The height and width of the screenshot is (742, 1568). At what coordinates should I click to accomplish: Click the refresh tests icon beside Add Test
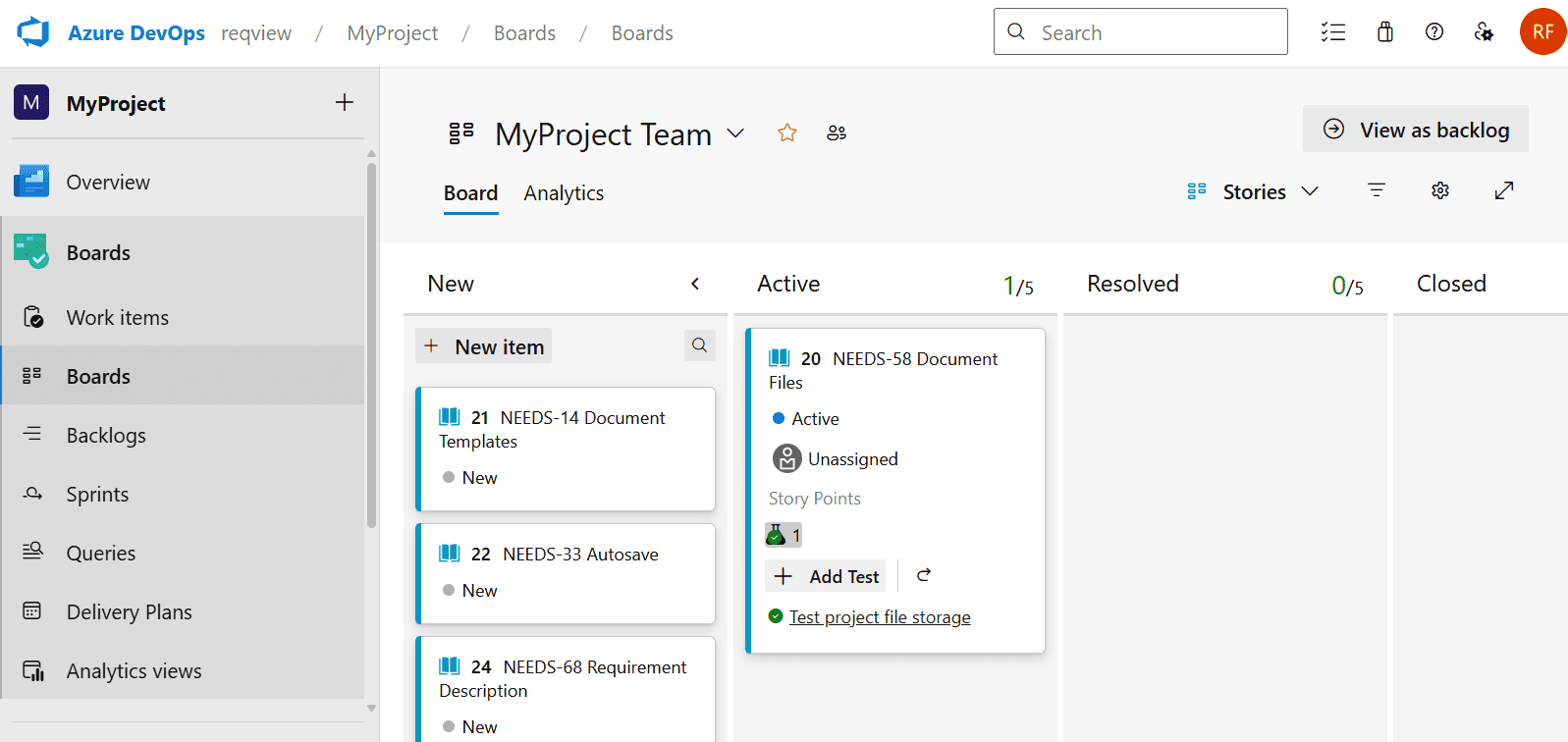924,575
